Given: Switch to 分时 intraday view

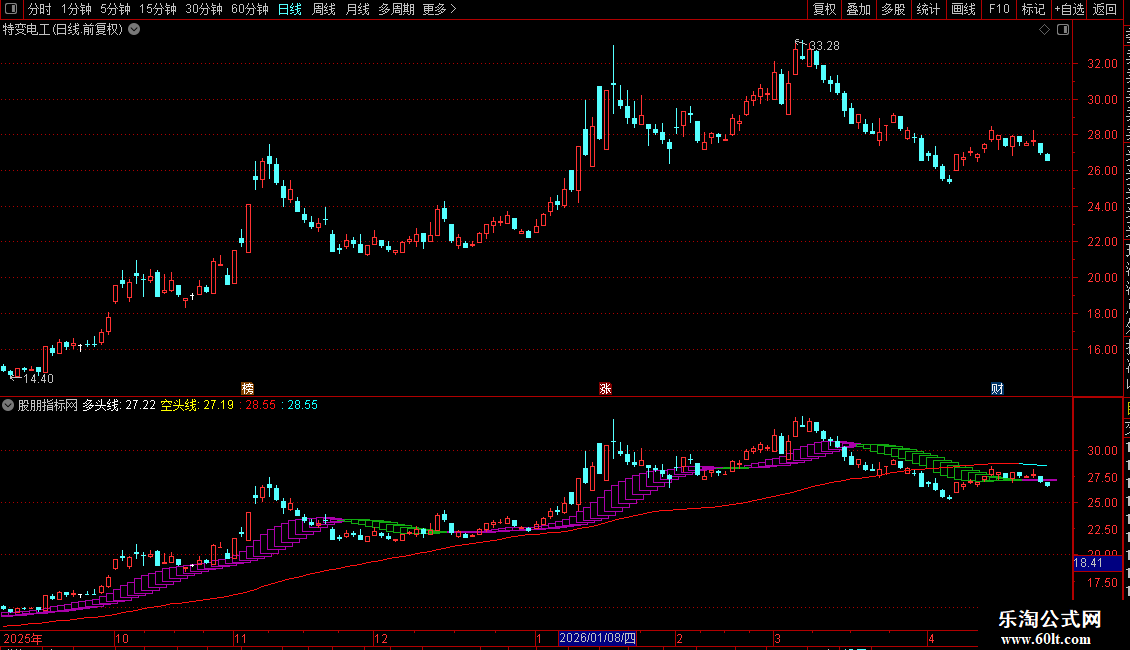Looking at the screenshot, I should [x=40, y=9].
